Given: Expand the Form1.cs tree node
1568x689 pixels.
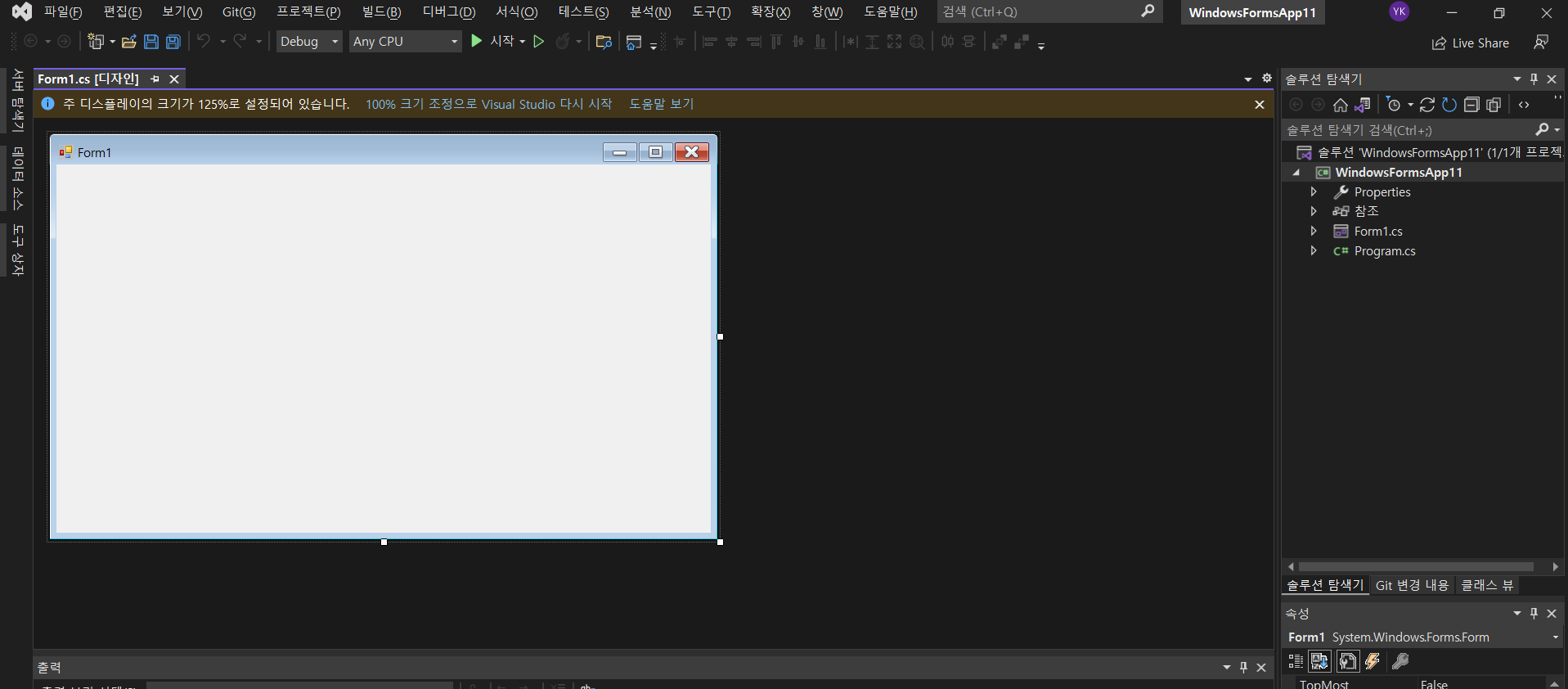Looking at the screenshot, I should point(1314,232).
